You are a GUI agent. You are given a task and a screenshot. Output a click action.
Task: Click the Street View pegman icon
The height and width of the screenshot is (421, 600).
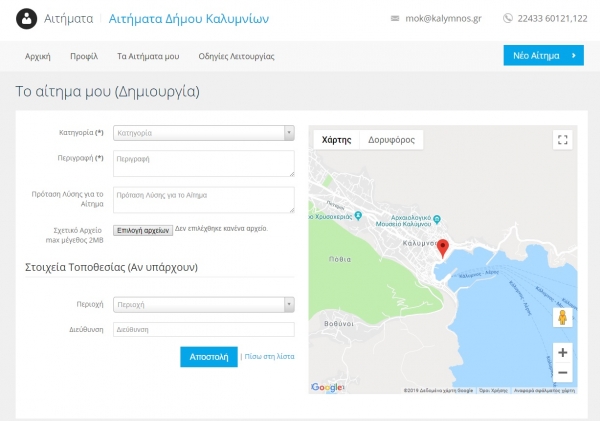pyautogui.click(x=562, y=317)
